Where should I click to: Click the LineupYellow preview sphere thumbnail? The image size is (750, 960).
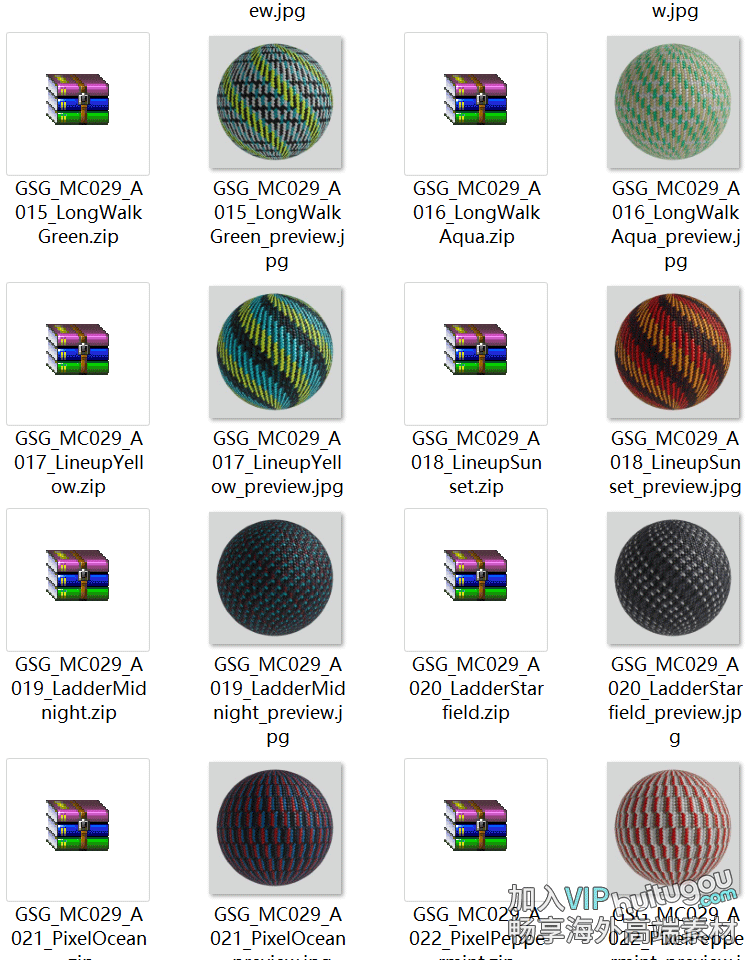(x=276, y=352)
